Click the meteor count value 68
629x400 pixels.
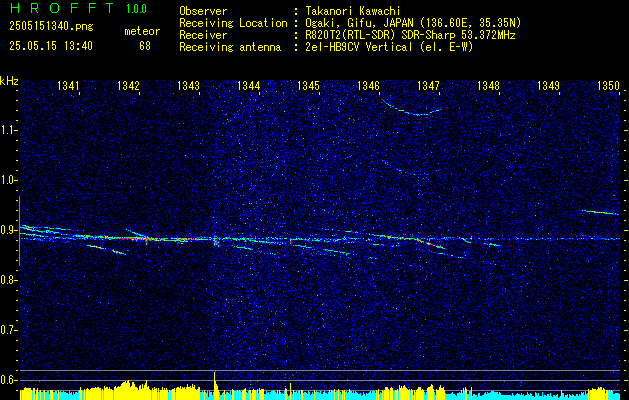(145, 46)
